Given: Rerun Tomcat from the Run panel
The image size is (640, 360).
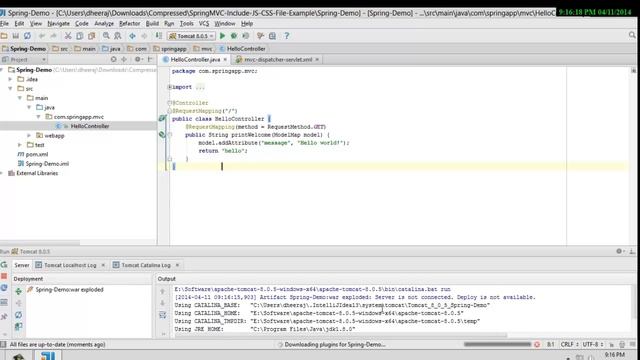Looking at the screenshot, I should tap(4, 265).
